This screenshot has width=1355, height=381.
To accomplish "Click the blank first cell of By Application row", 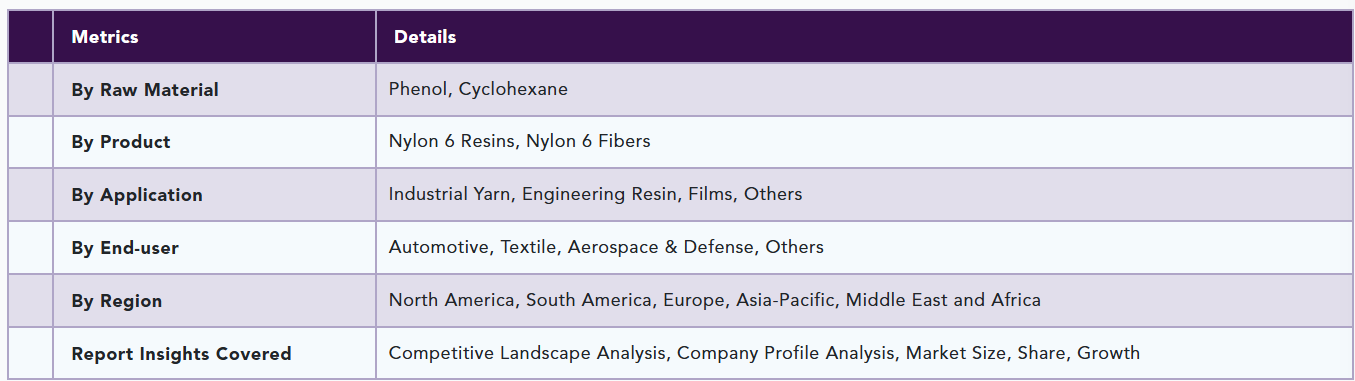I will pos(30,195).
